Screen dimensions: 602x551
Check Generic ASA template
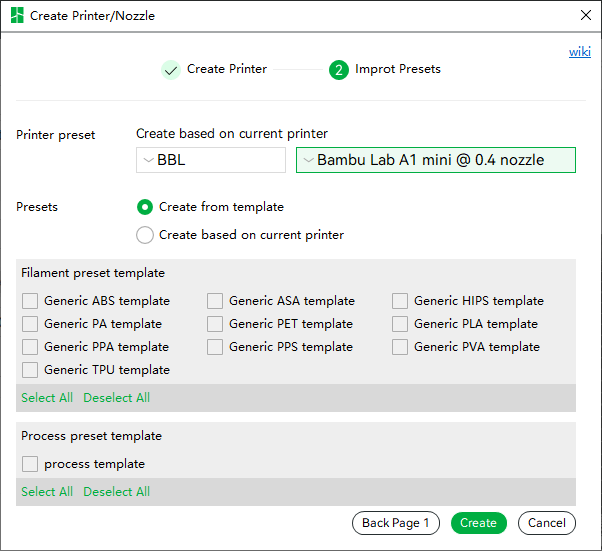point(215,301)
